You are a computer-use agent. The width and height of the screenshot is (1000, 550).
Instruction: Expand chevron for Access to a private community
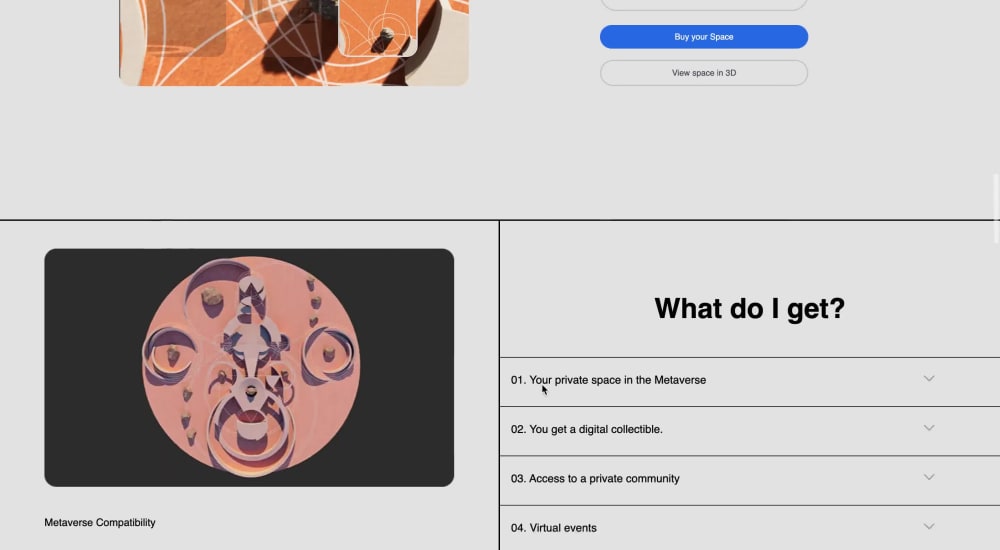pyautogui.click(x=929, y=477)
